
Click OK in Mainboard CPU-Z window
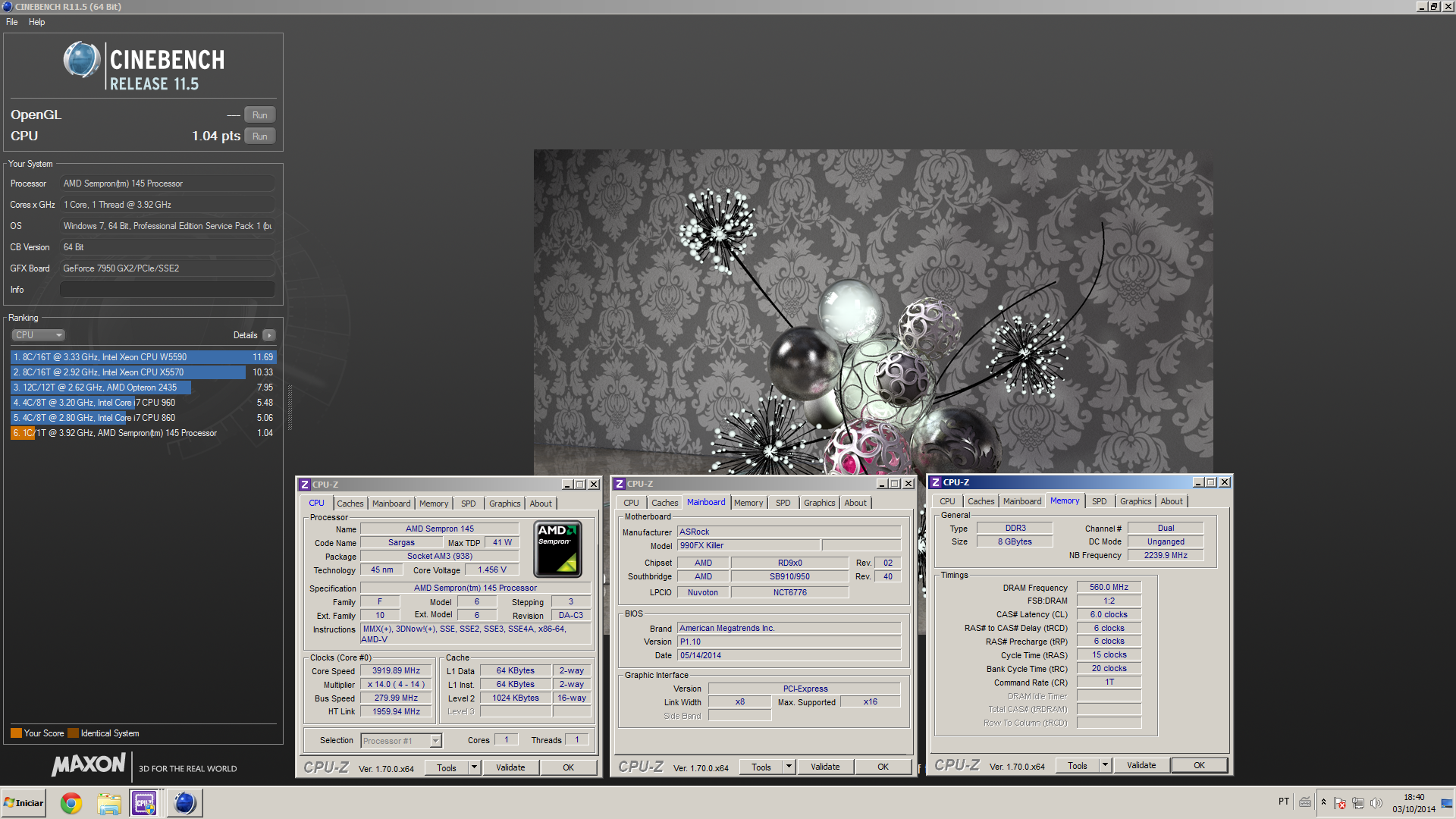[883, 767]
